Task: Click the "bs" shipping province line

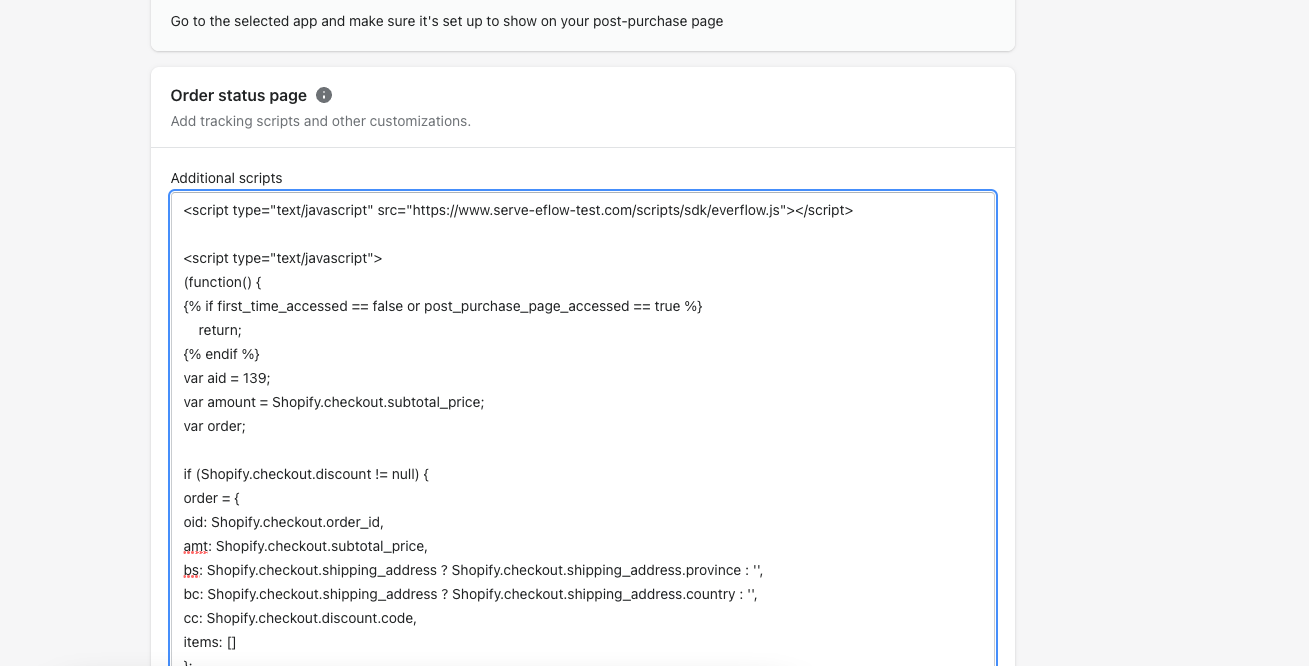Action: [473, 570]
